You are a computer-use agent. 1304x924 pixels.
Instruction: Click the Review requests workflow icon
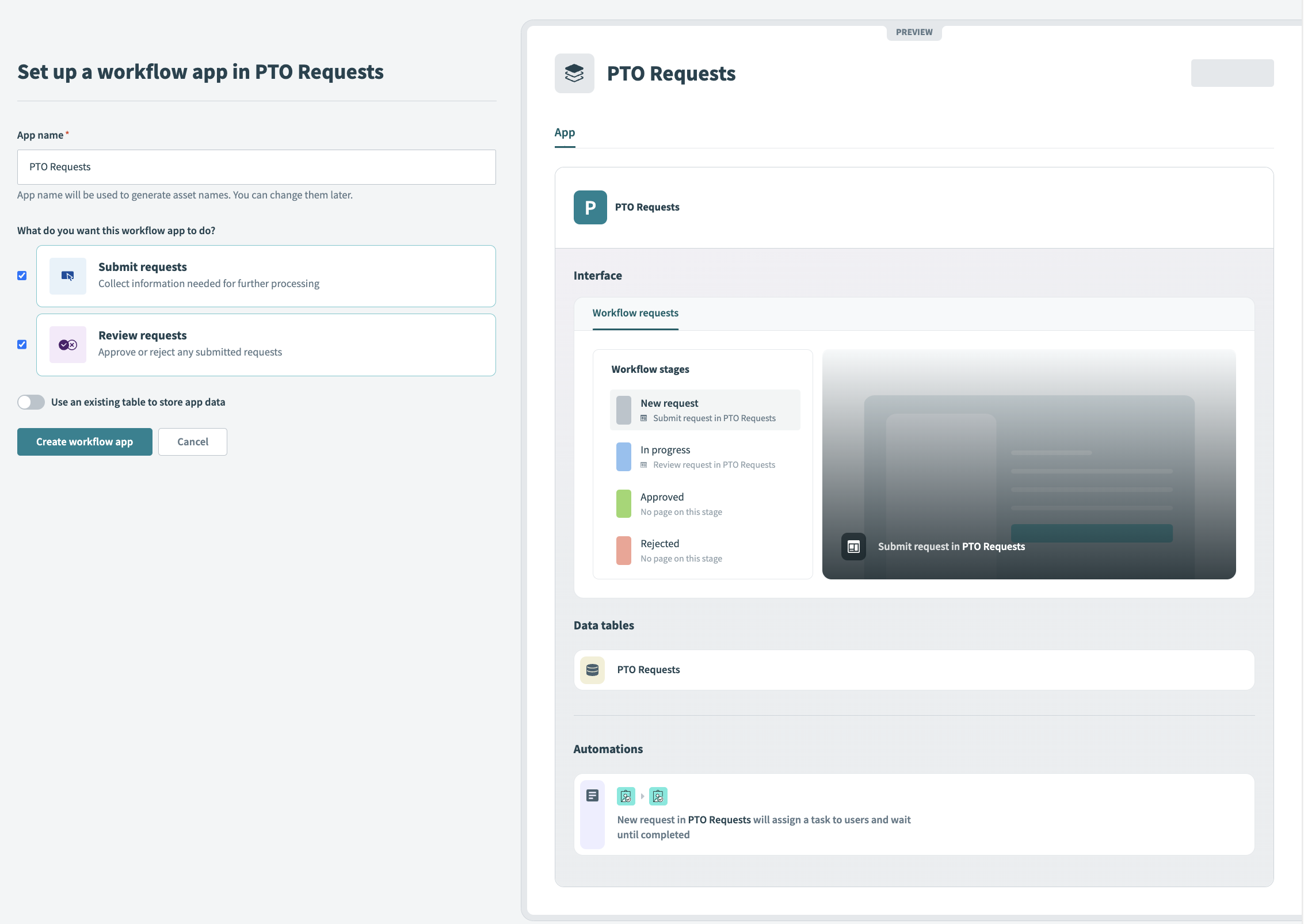tap(68, 344)
